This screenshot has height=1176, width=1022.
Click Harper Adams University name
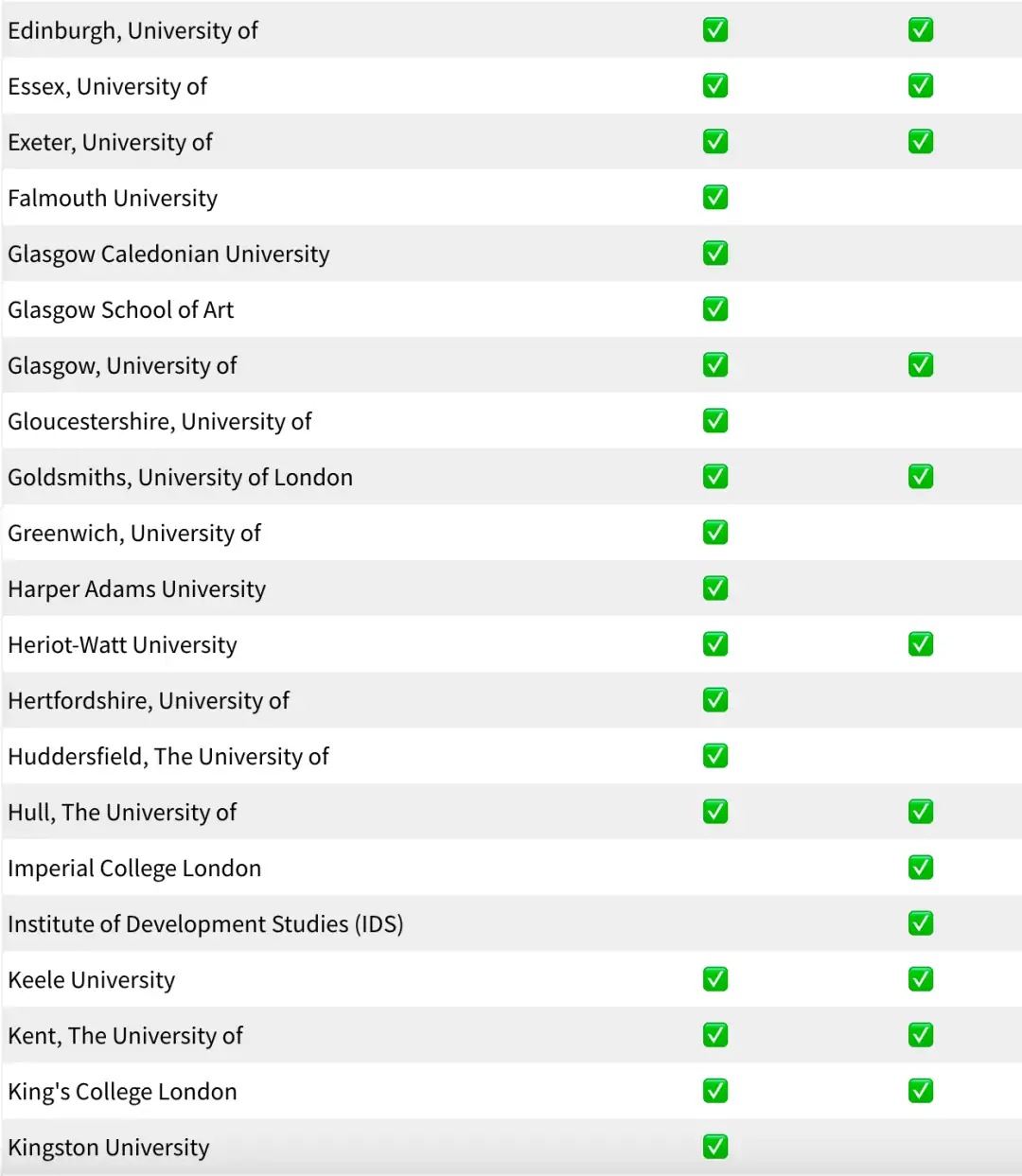pos(137,589)
